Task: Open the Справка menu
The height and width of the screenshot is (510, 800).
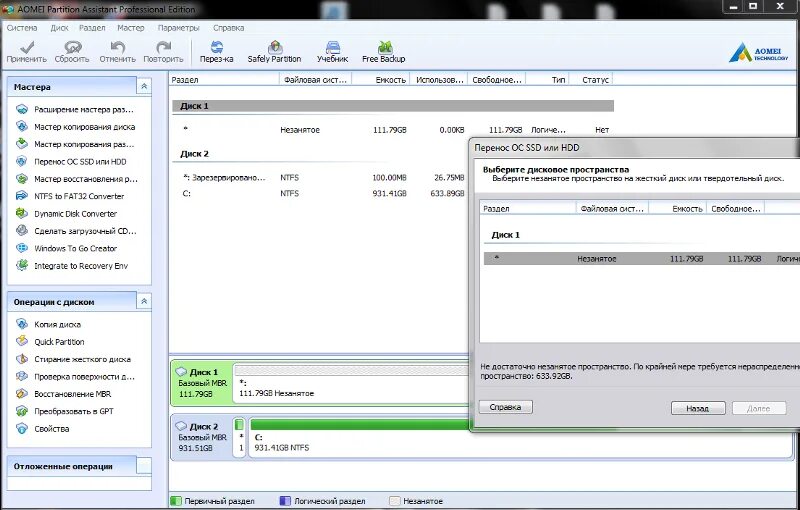Action: (x=228, y=28)
